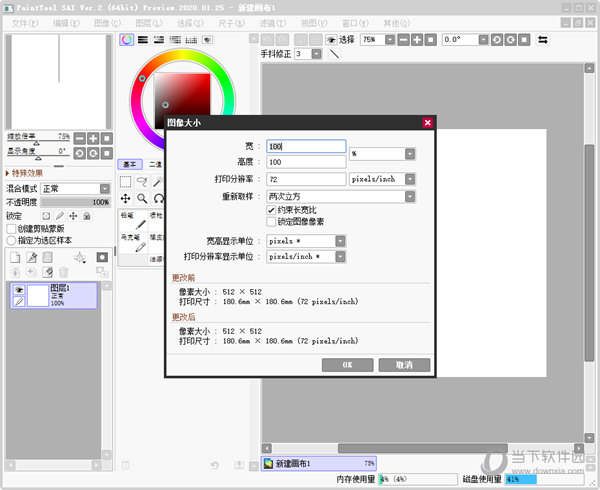
Task: Expand the width unit percent dropdown
Action: coord(410,153)
